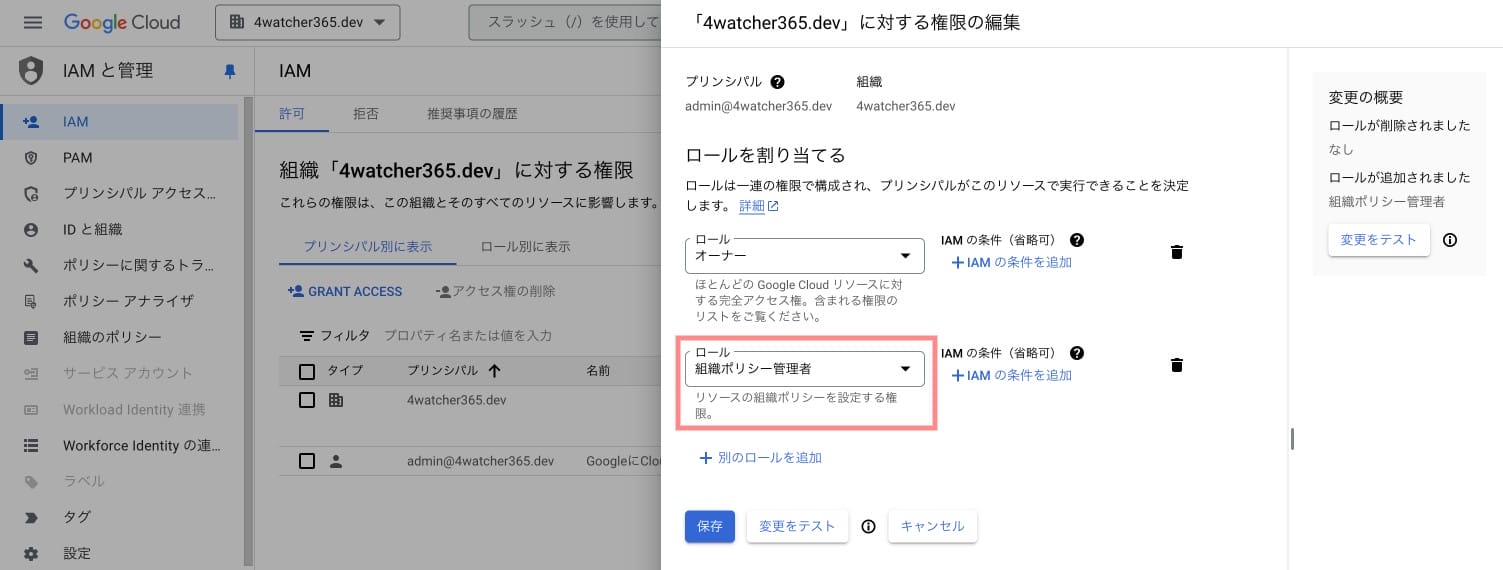Click the wrench icon beside ポリシーに関するトラ
Viewport: 1503px width, 570px height.
pos(31,266)
